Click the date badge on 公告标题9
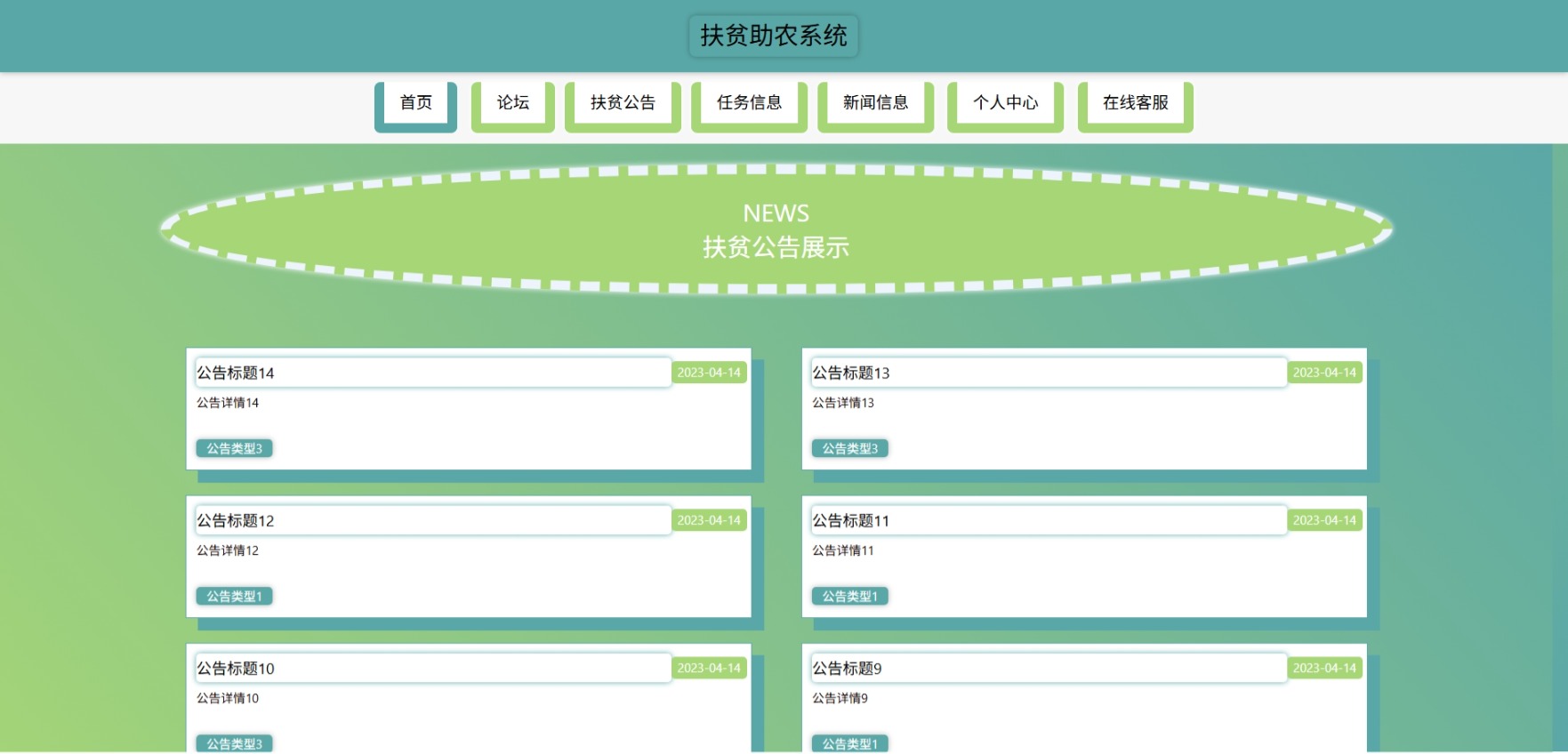This screenshot has height=754, width=1568. tap(1324, 668)
